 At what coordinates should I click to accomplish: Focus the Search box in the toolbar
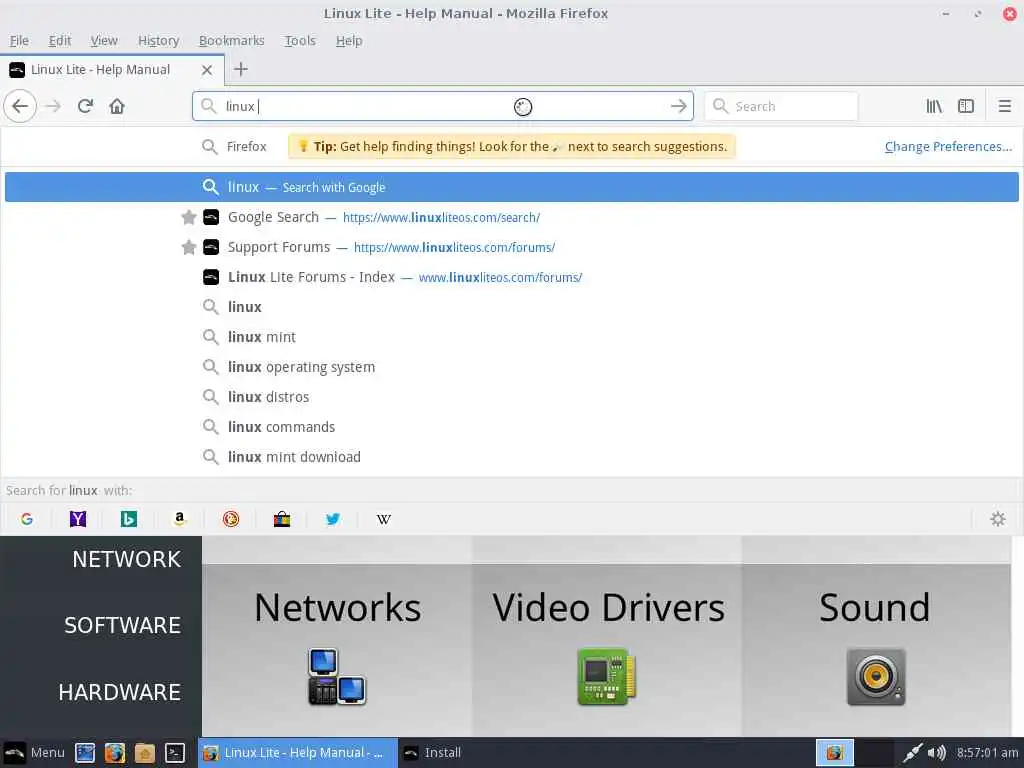[781, 106]
